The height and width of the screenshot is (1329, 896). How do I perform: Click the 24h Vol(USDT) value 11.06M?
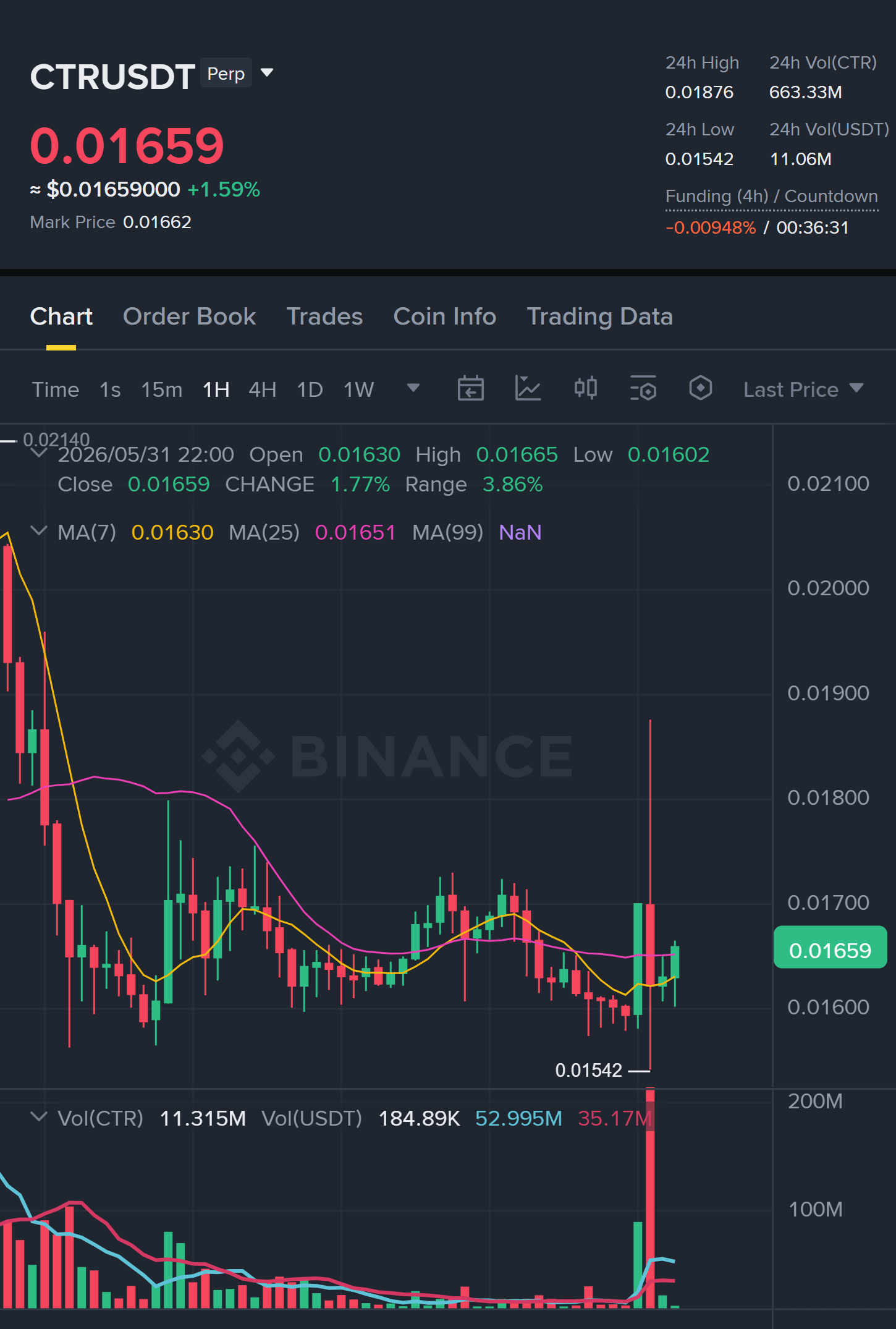801,159
